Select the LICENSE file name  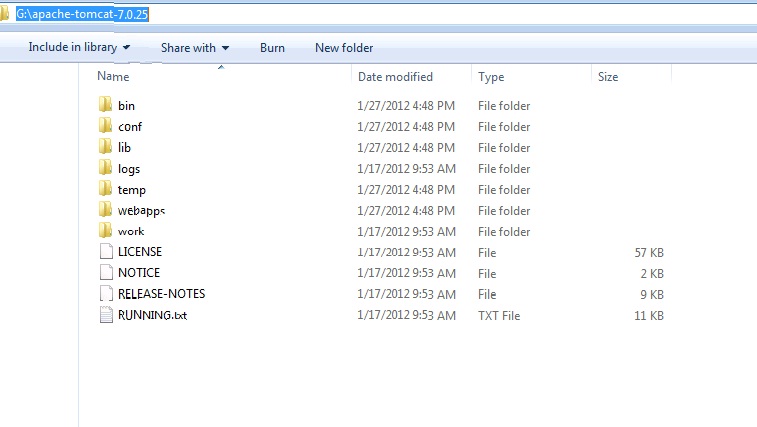pyautogui.click(x=140, y=252)
